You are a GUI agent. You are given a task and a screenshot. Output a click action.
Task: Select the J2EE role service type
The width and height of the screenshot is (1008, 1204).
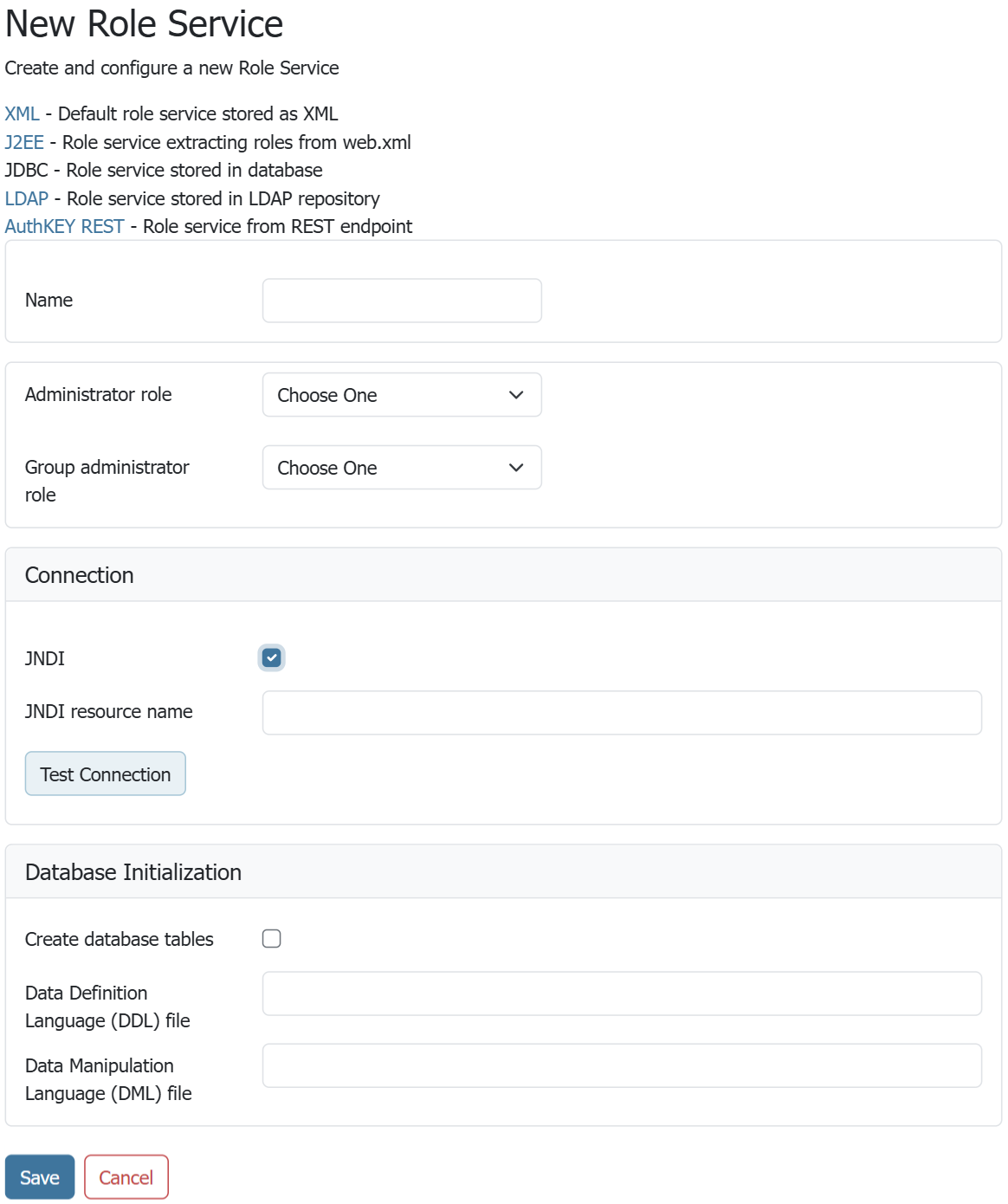pos(24,142)
